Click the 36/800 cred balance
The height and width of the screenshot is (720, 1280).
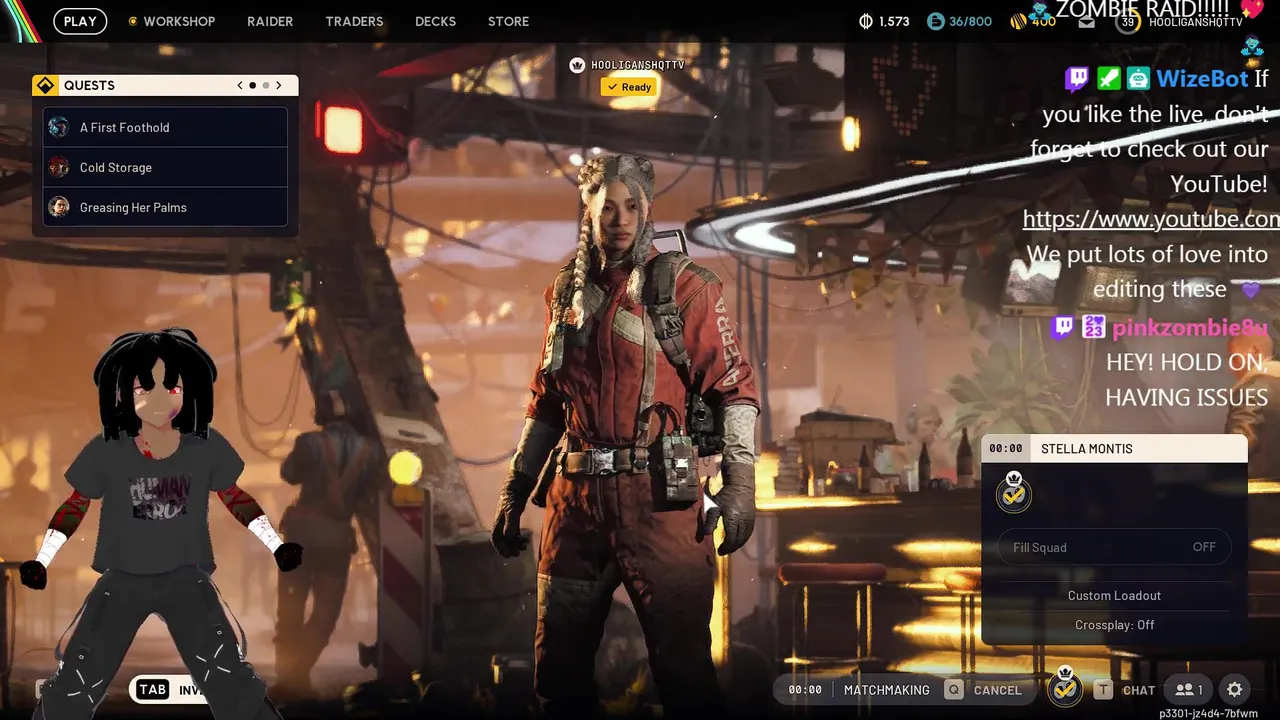(969, 21)
